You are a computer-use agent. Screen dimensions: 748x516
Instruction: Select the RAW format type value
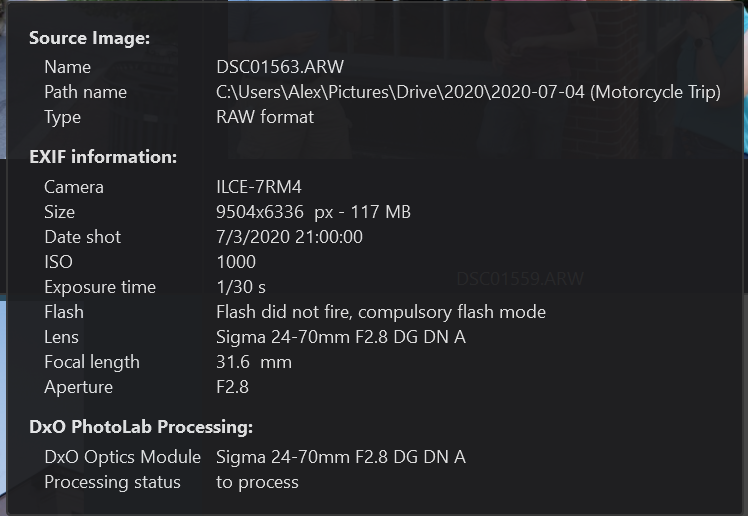click(x=265, y=117)
